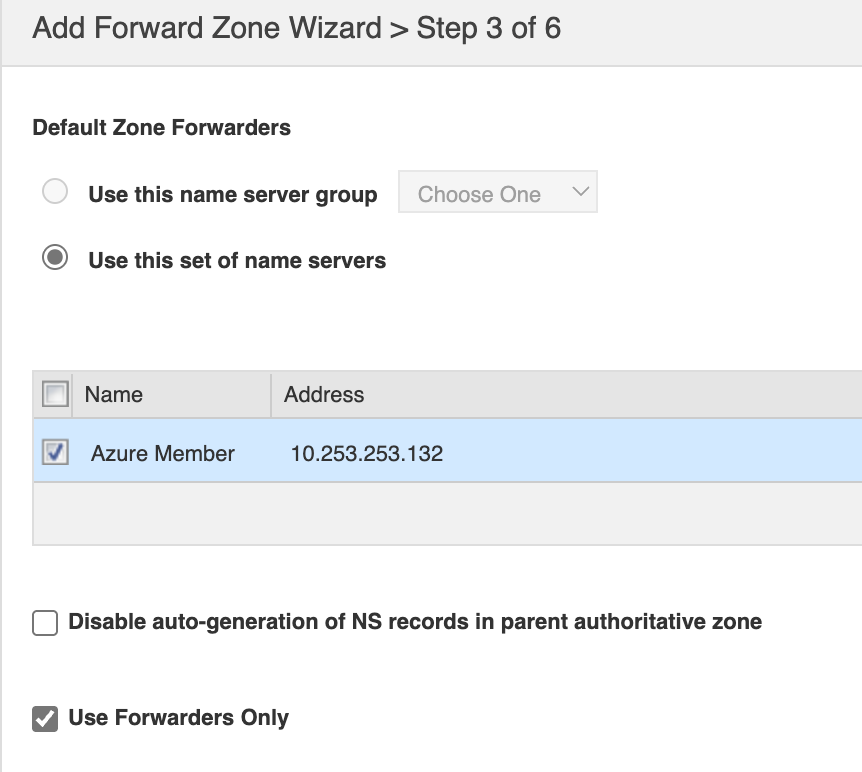Click the divider between Name and Address columns
The width and height of the screenshot is (862, 772).
271,394
